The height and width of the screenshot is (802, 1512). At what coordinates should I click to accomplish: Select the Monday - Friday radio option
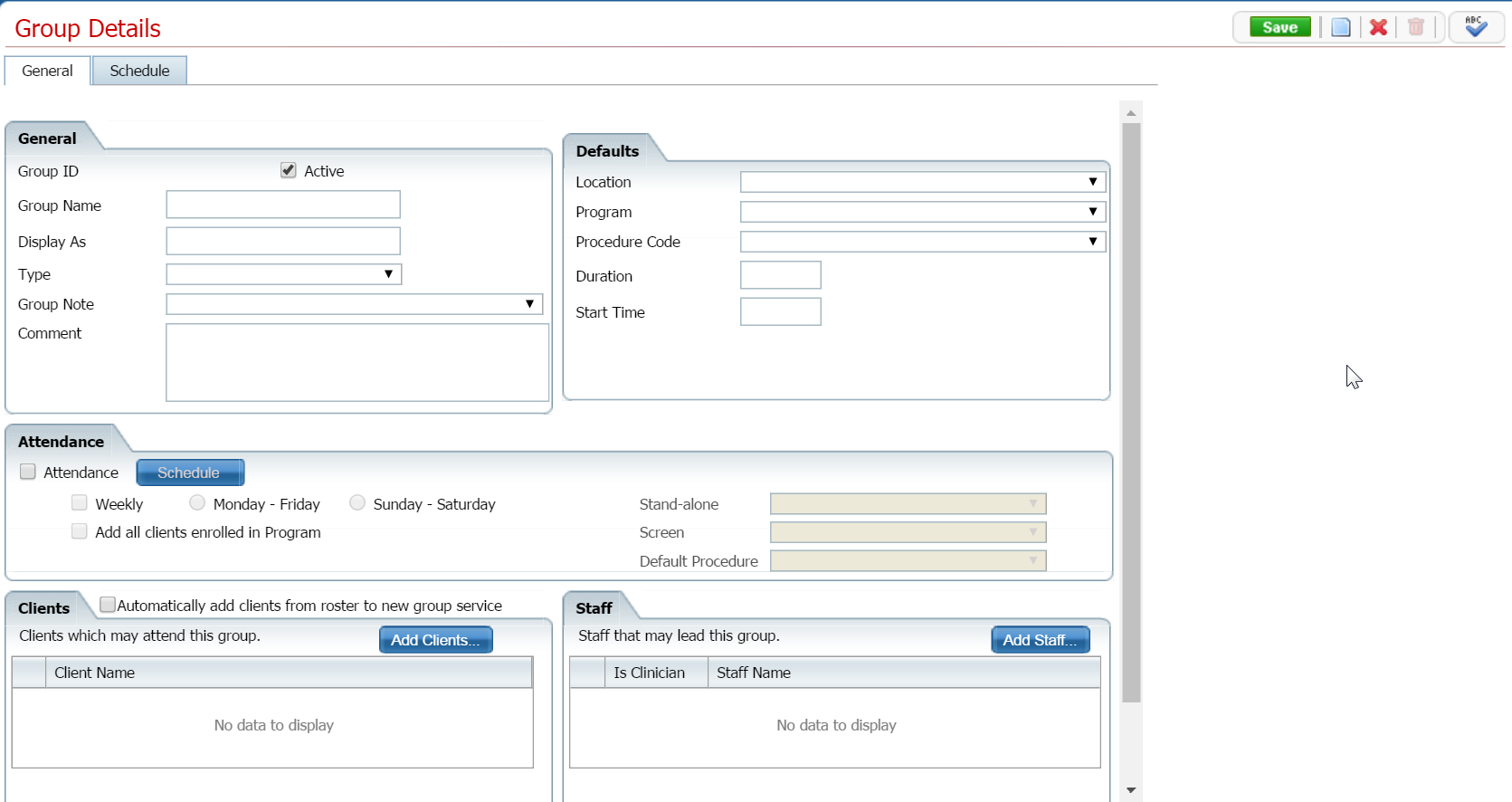point(197,502)
